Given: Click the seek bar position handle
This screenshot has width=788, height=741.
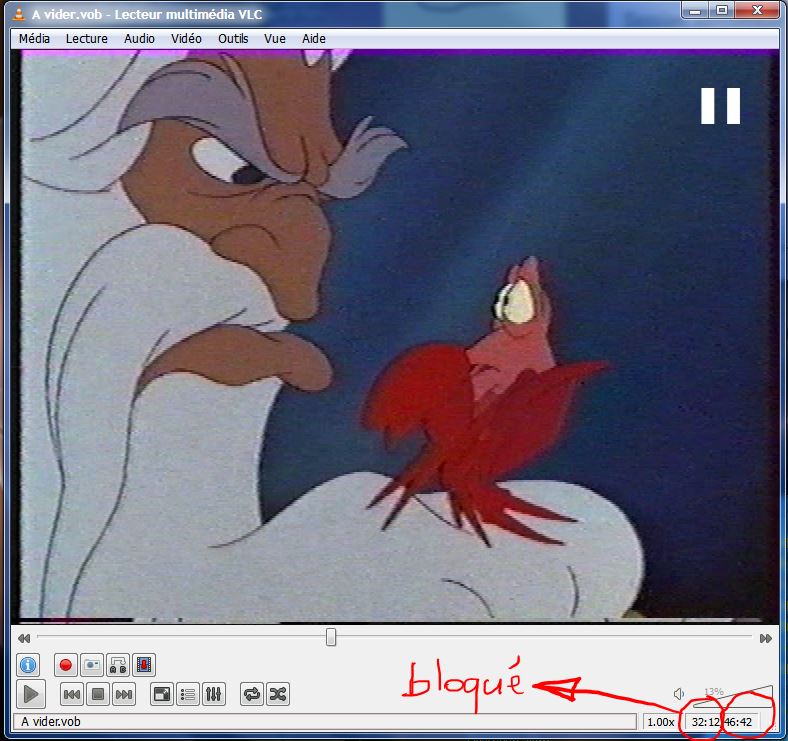Looking at the screenshot, I should 331,637.
